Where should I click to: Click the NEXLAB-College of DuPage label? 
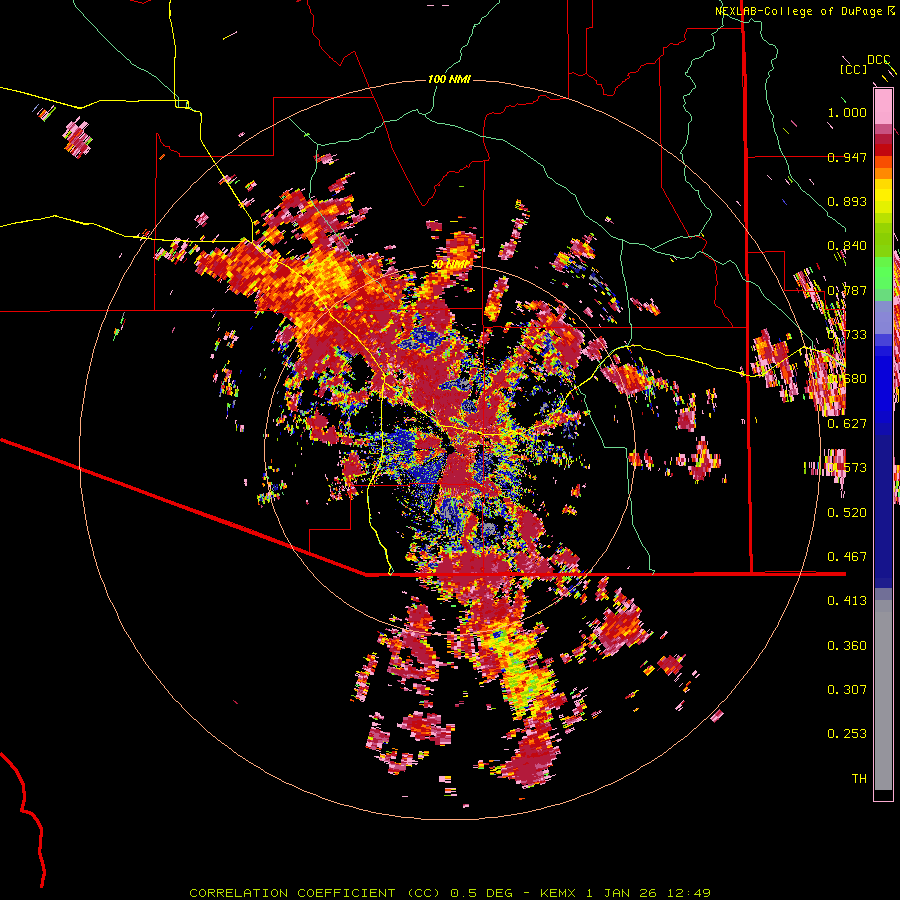[798, 11]
